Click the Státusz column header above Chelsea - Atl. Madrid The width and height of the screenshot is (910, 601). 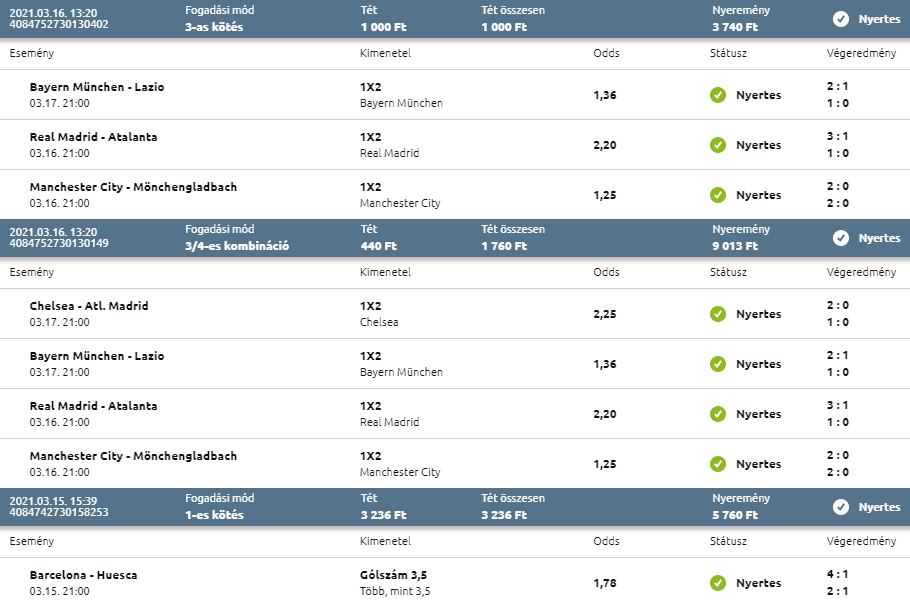tap(728, 272)
